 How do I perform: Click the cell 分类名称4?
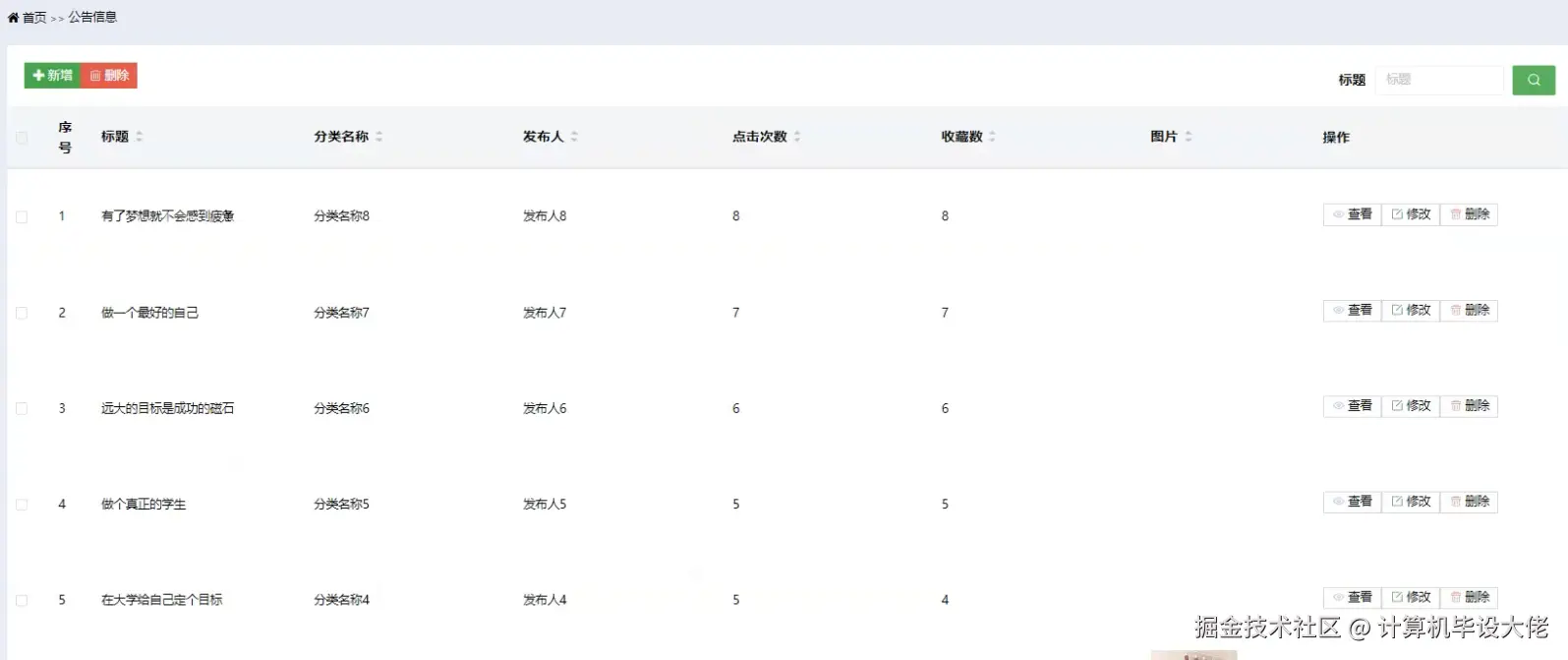click(x=341, y=600)
